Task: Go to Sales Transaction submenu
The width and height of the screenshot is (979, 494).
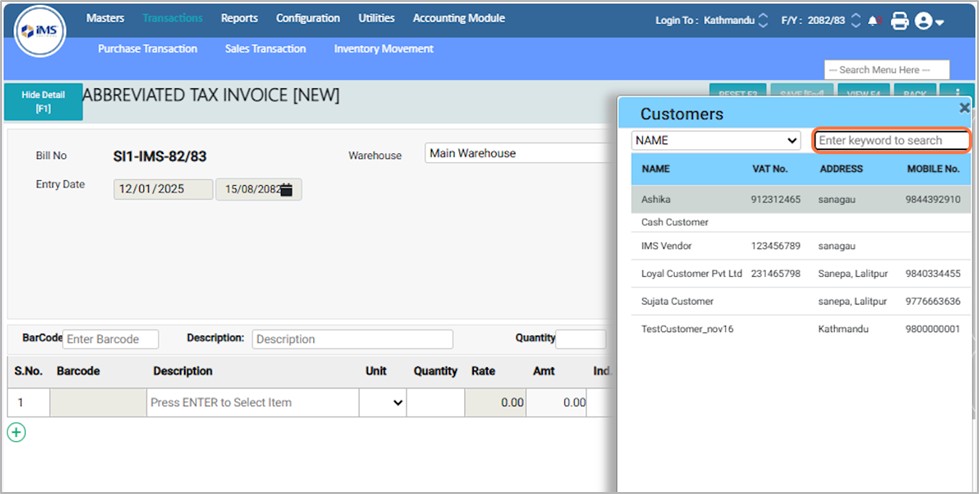Action: click(265, 48)
